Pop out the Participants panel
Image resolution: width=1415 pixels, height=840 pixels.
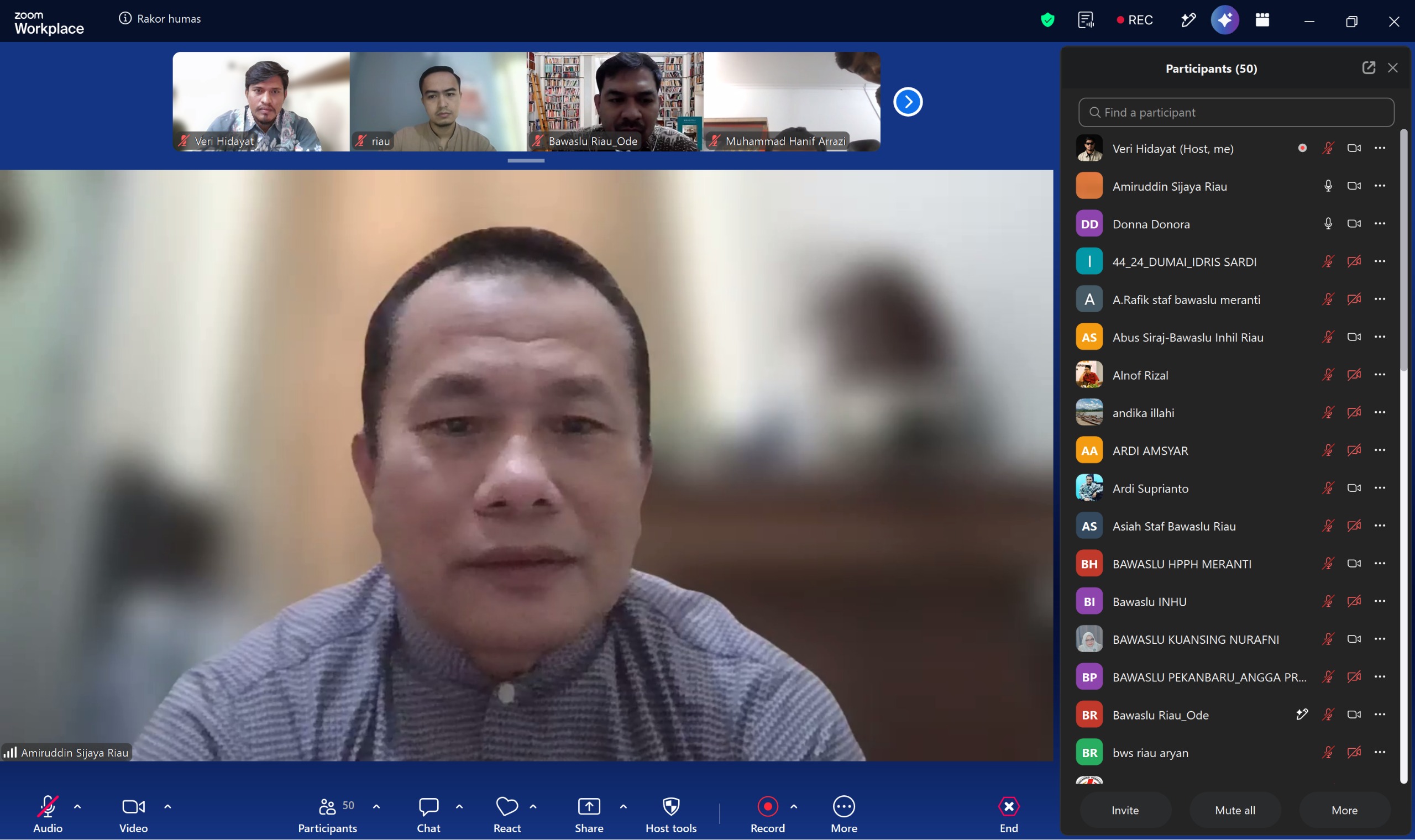[1368, 68]
